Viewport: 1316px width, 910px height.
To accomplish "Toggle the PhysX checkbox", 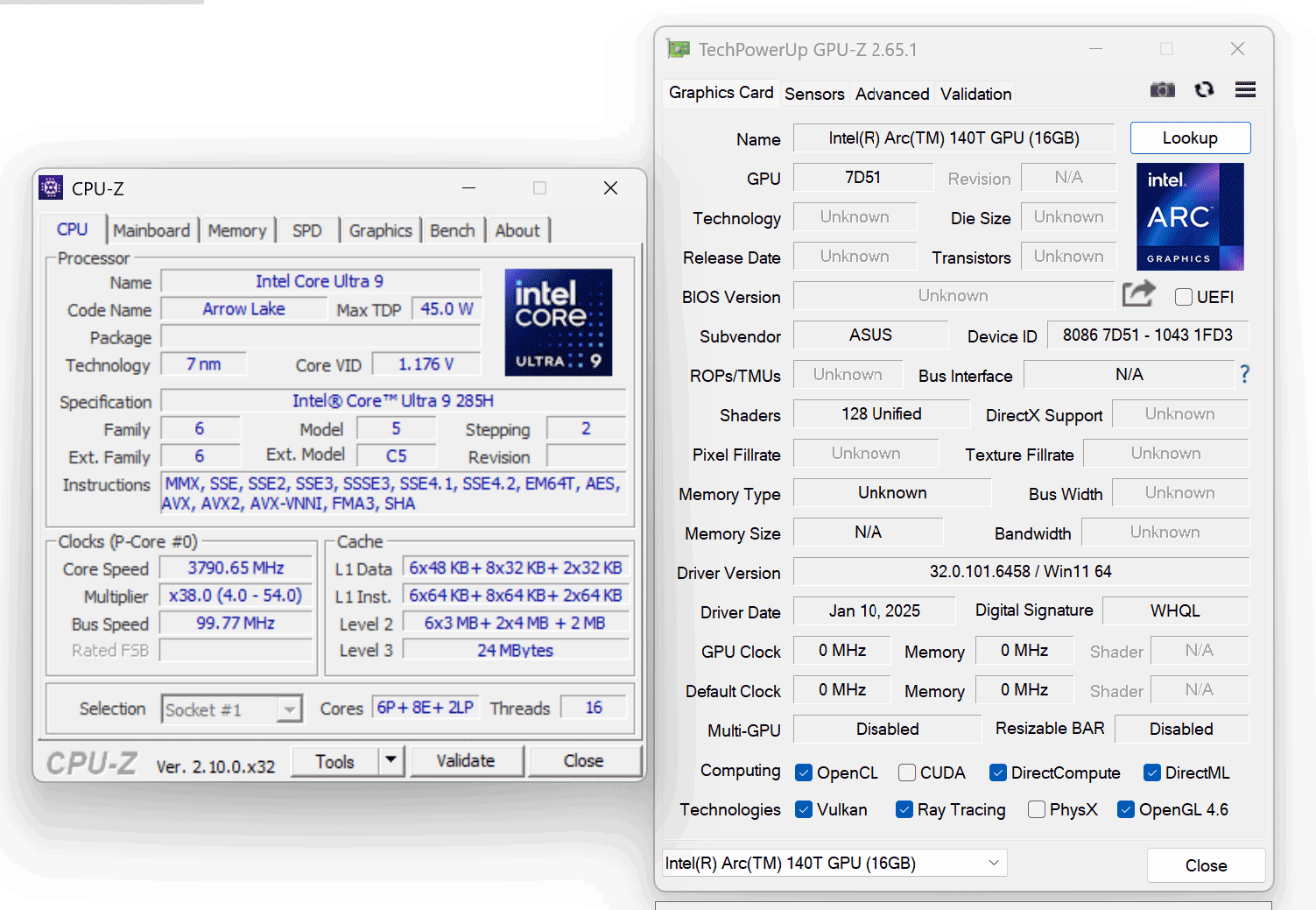I will pos(1037,809).
